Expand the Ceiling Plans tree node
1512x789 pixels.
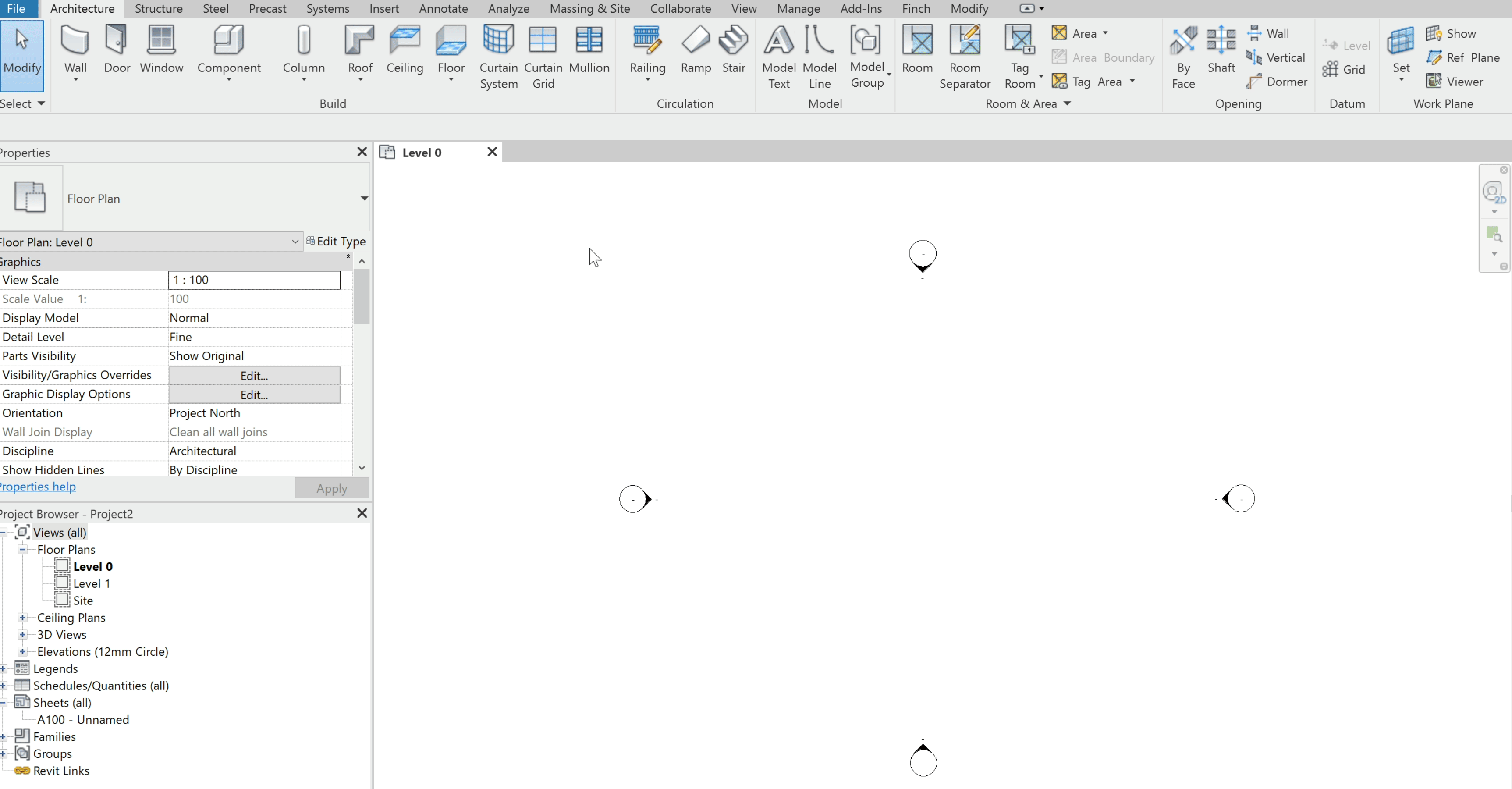pyautogui.click(x=22, y=618)
